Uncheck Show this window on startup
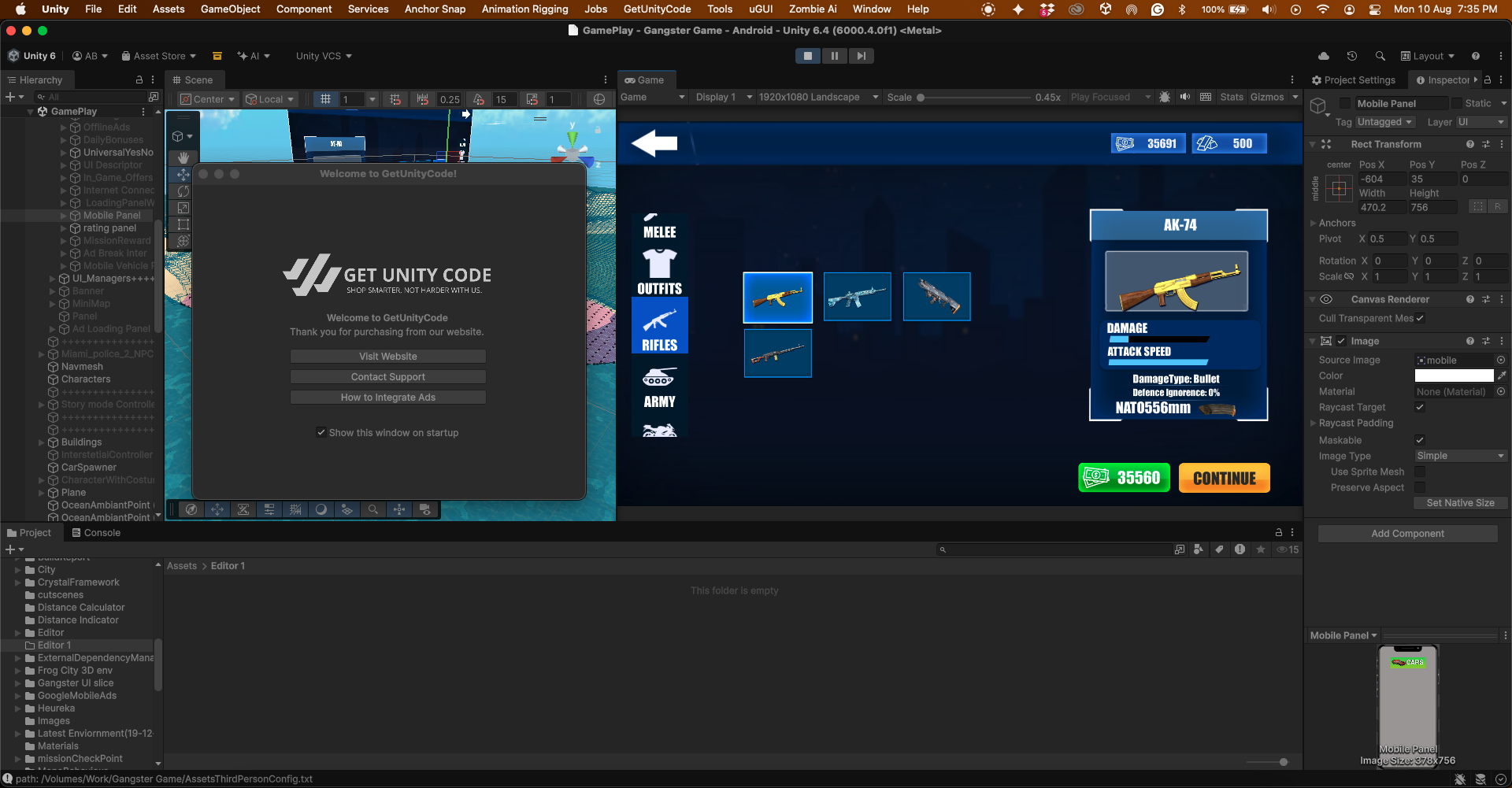 point(321,432)
